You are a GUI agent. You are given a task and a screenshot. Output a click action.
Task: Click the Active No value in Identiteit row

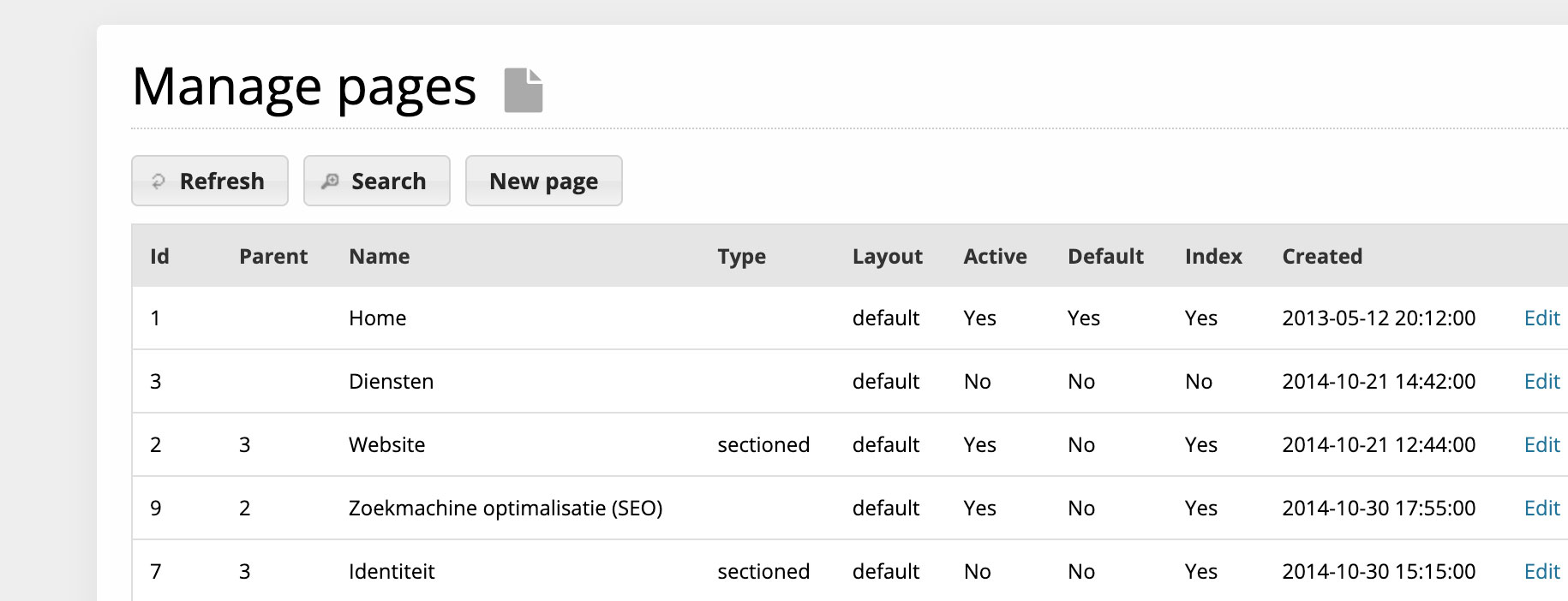tap(978, 571)
